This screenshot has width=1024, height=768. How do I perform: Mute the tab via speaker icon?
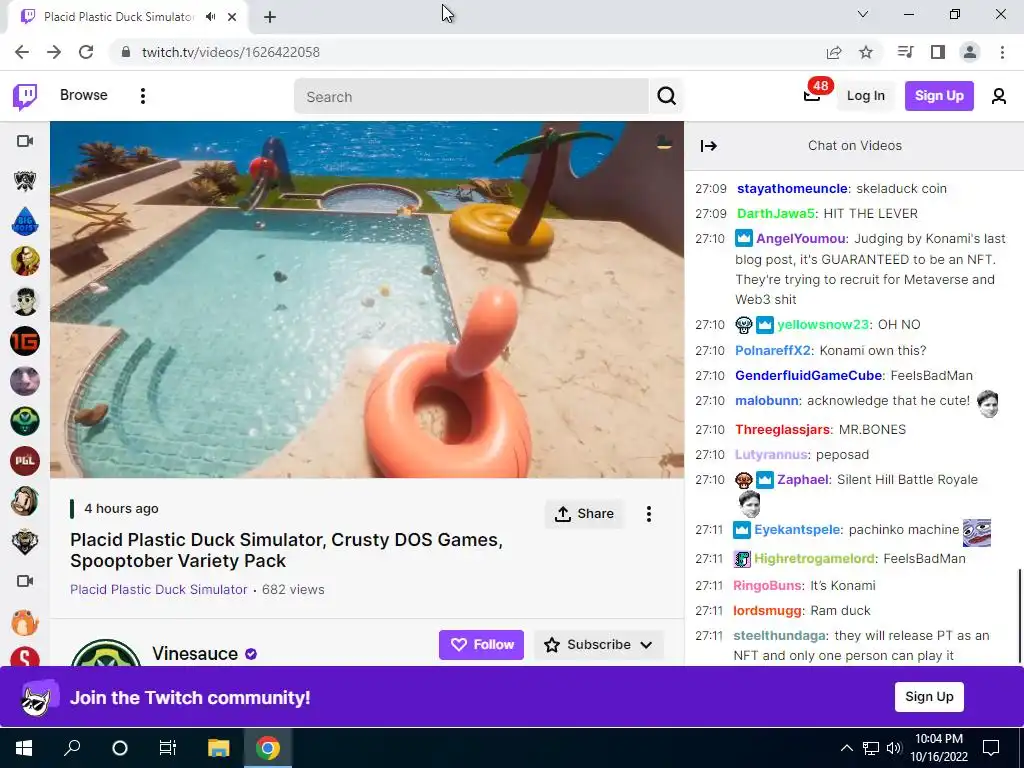(x=210, y=17)
